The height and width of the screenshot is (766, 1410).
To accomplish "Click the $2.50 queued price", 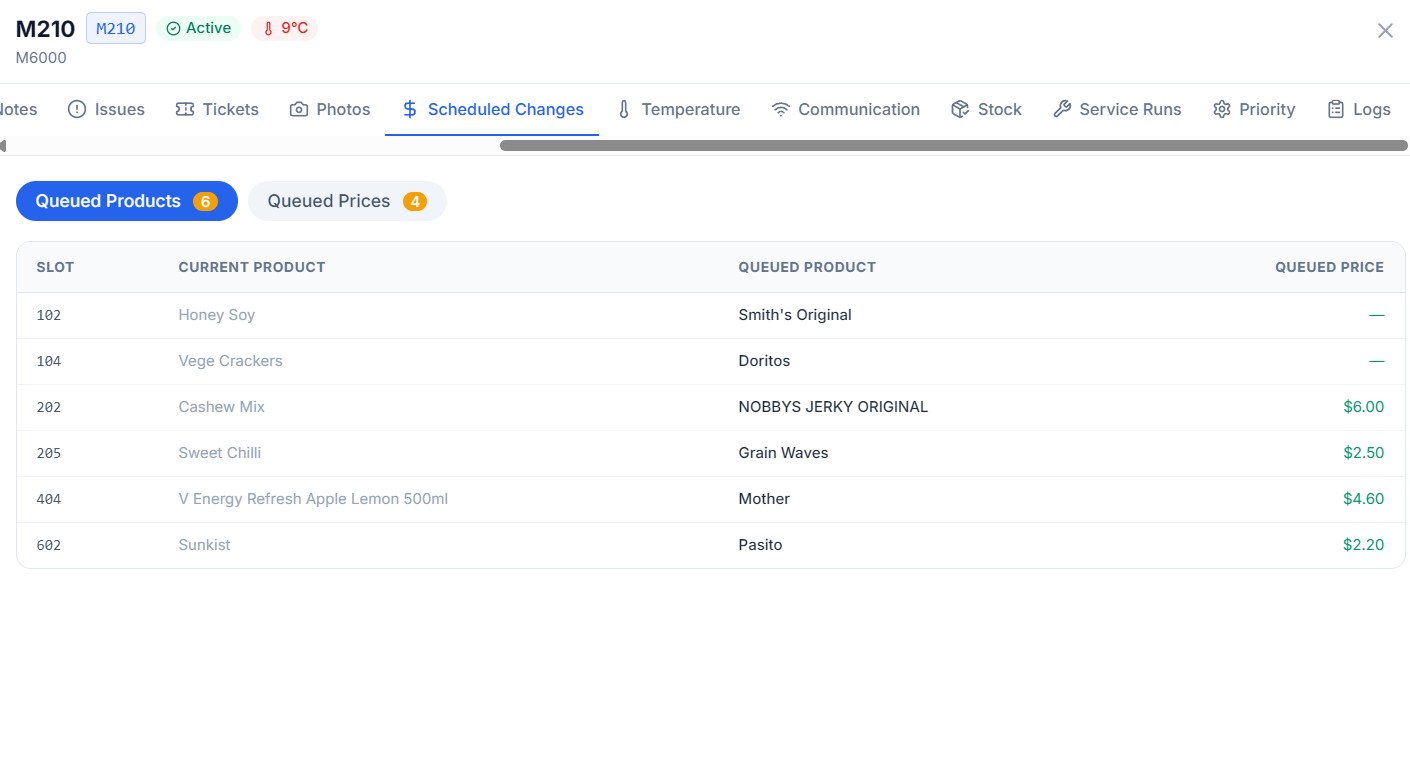I will pos(1364,453).
